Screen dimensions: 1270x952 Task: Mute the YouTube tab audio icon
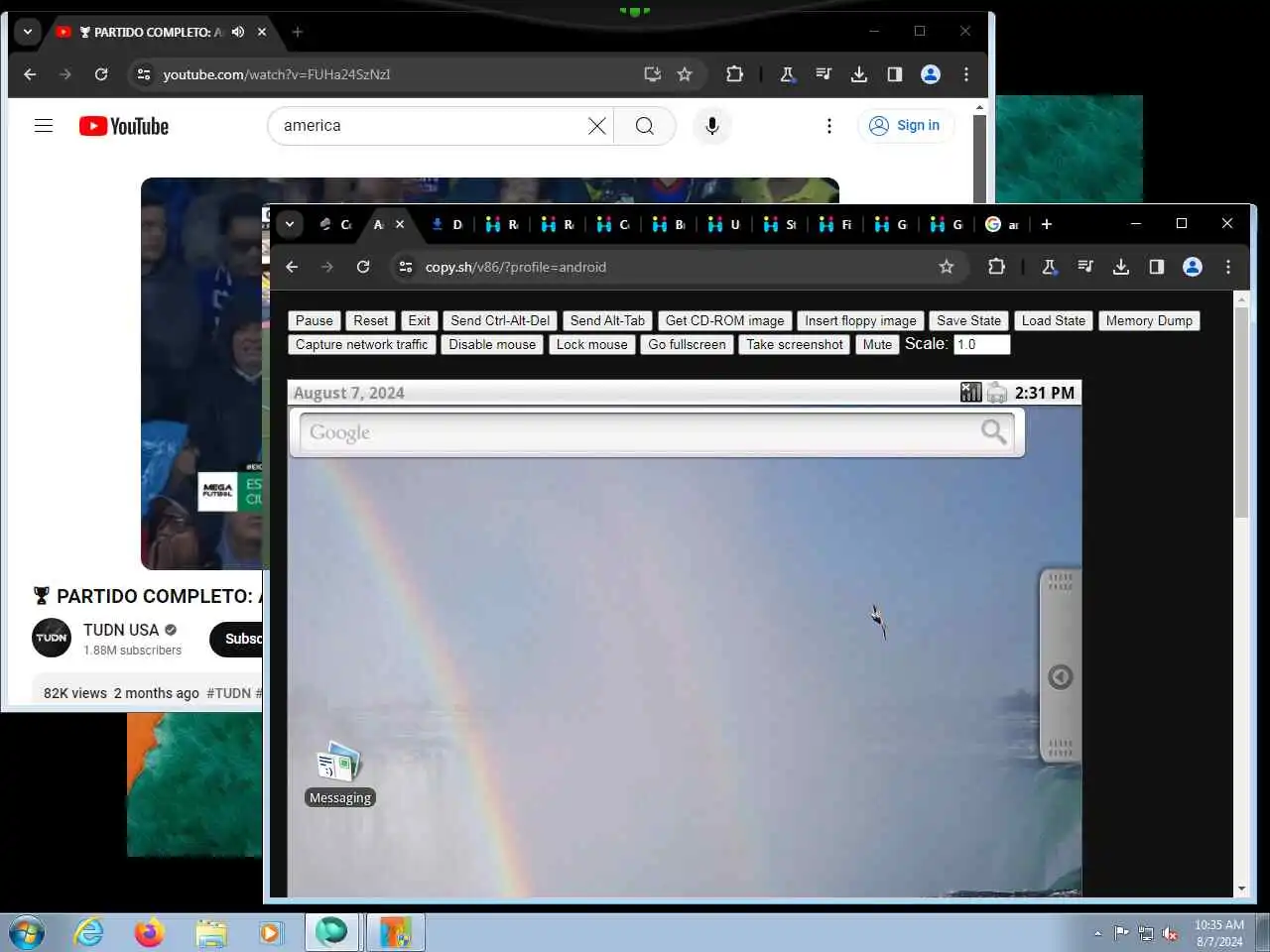click(238, 32)
